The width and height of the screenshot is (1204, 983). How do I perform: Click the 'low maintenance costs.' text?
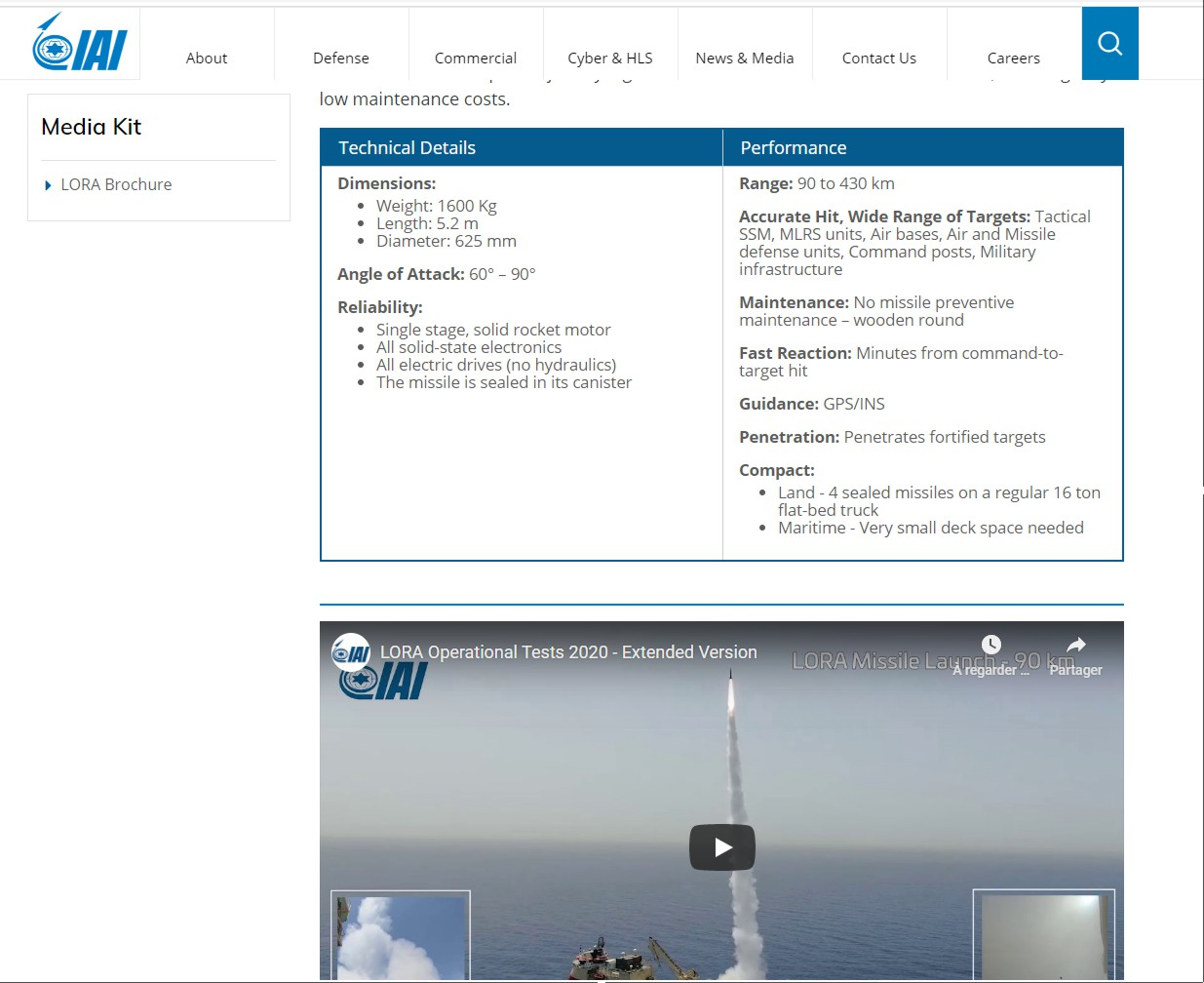coord(415,99)
